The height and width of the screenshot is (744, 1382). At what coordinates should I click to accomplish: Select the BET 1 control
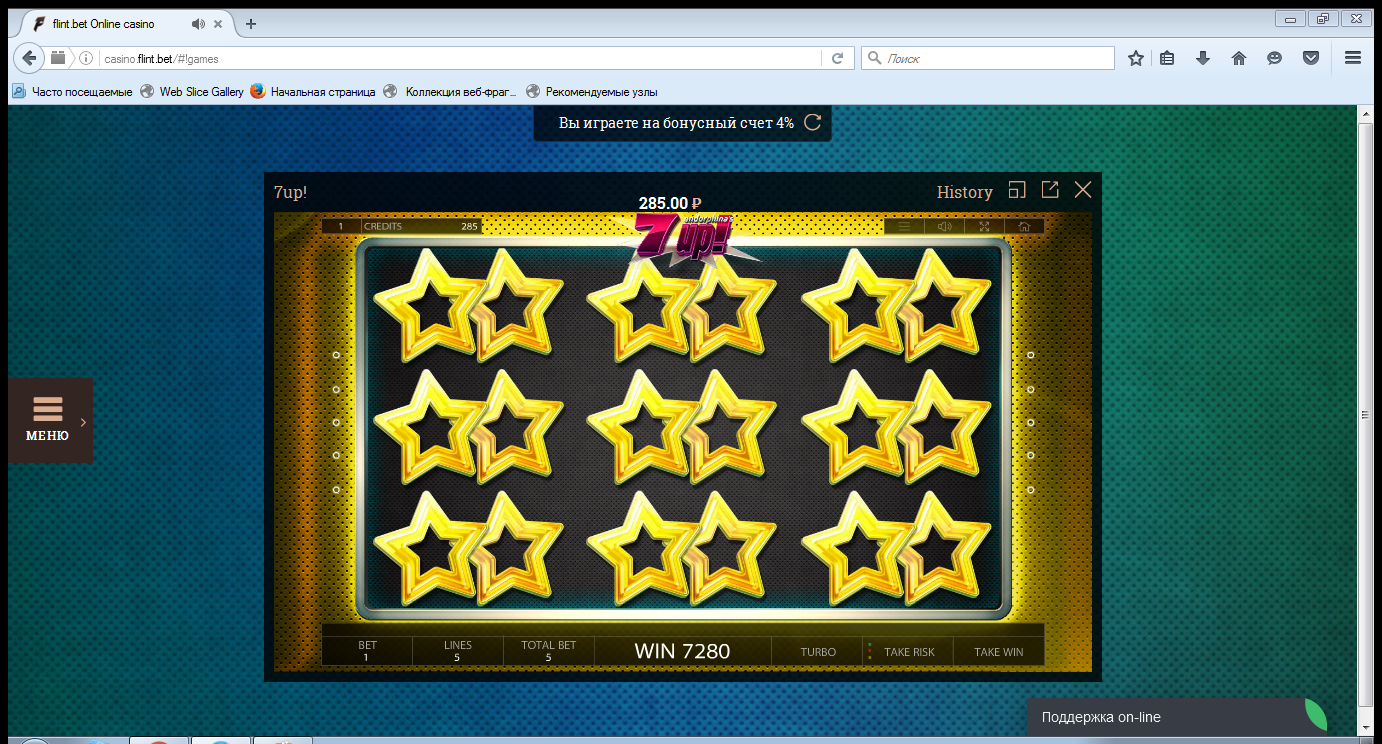pyautogui.click(x=367, y=651)
